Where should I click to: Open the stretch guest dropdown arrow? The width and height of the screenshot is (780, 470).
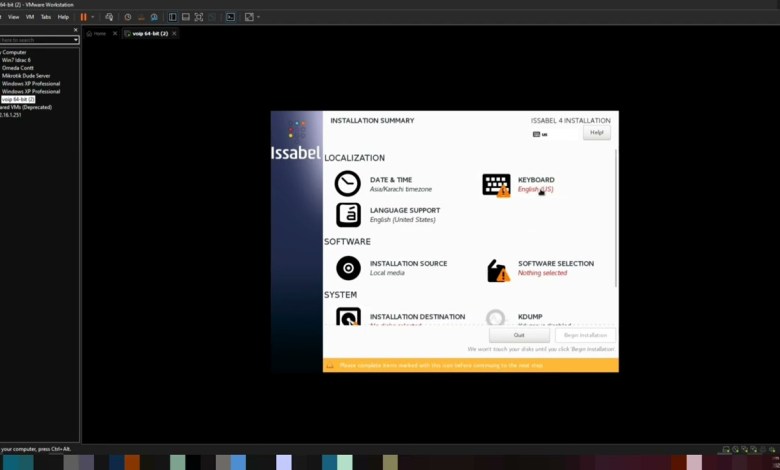258,17
